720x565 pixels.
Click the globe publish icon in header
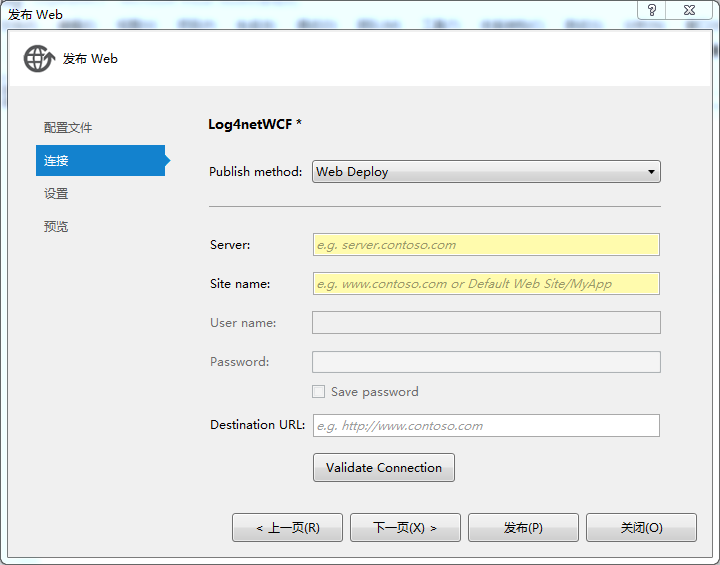tap(39, 59)
